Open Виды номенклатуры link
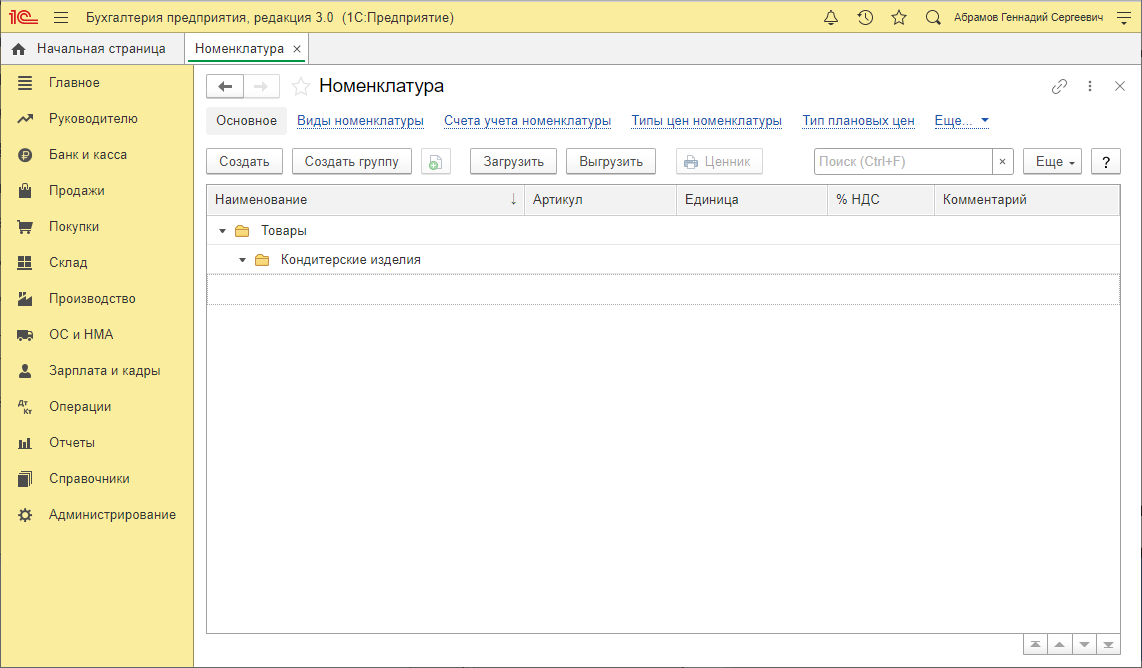Viewport: 1142px width, 668px height. click(360, 121)
